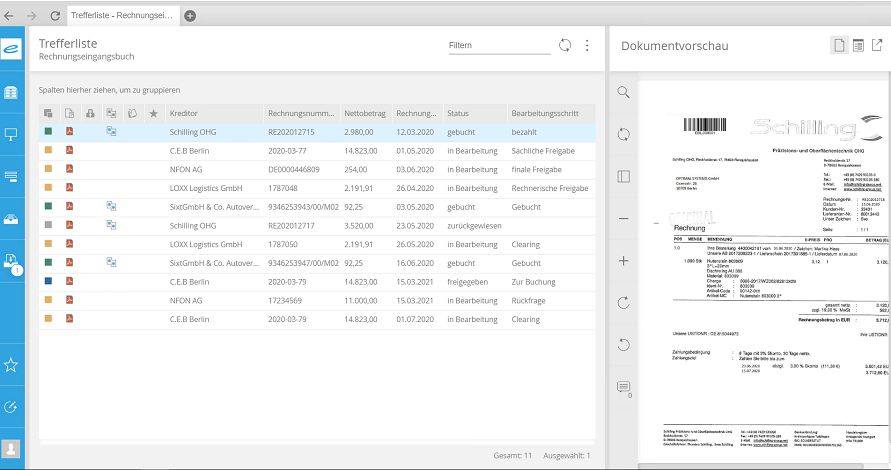Sort by Rechnungsnummer column header
Viewport: 891px width, 470px height.
tap(302, 114)
